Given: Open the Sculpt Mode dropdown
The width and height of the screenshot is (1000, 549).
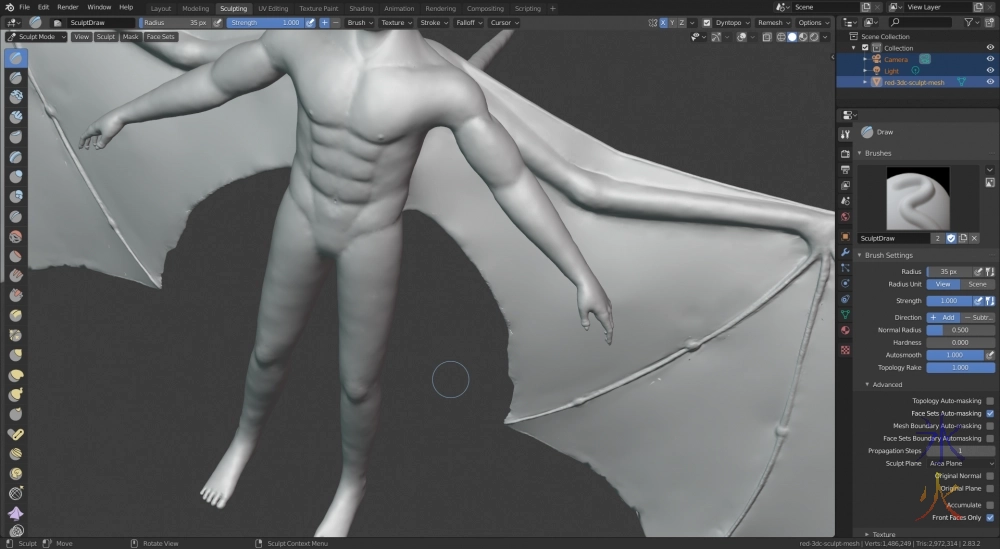Looking at the screenshot, I should pyautogui.click(x=37, y=37).
